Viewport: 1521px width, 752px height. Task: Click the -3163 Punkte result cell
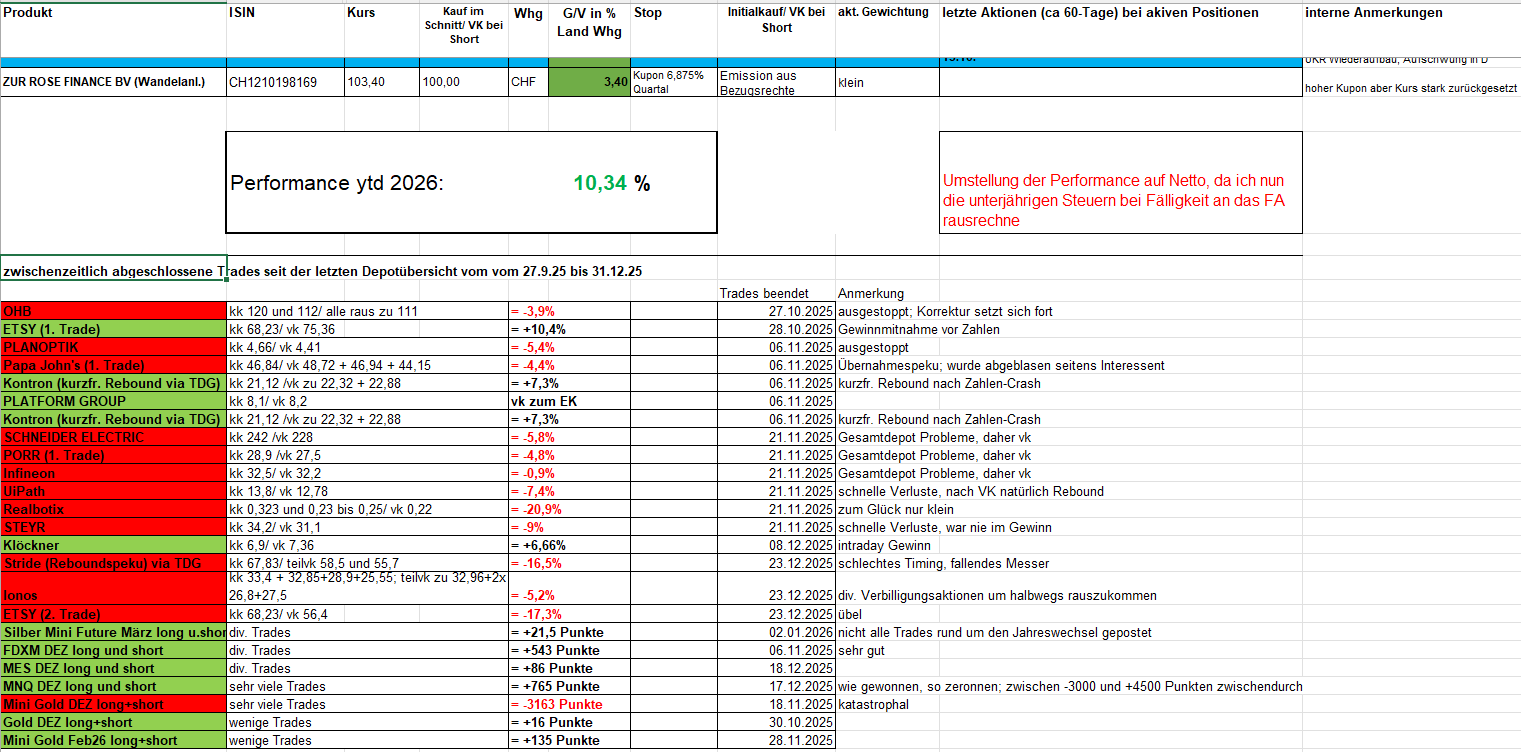pos(570,704)
